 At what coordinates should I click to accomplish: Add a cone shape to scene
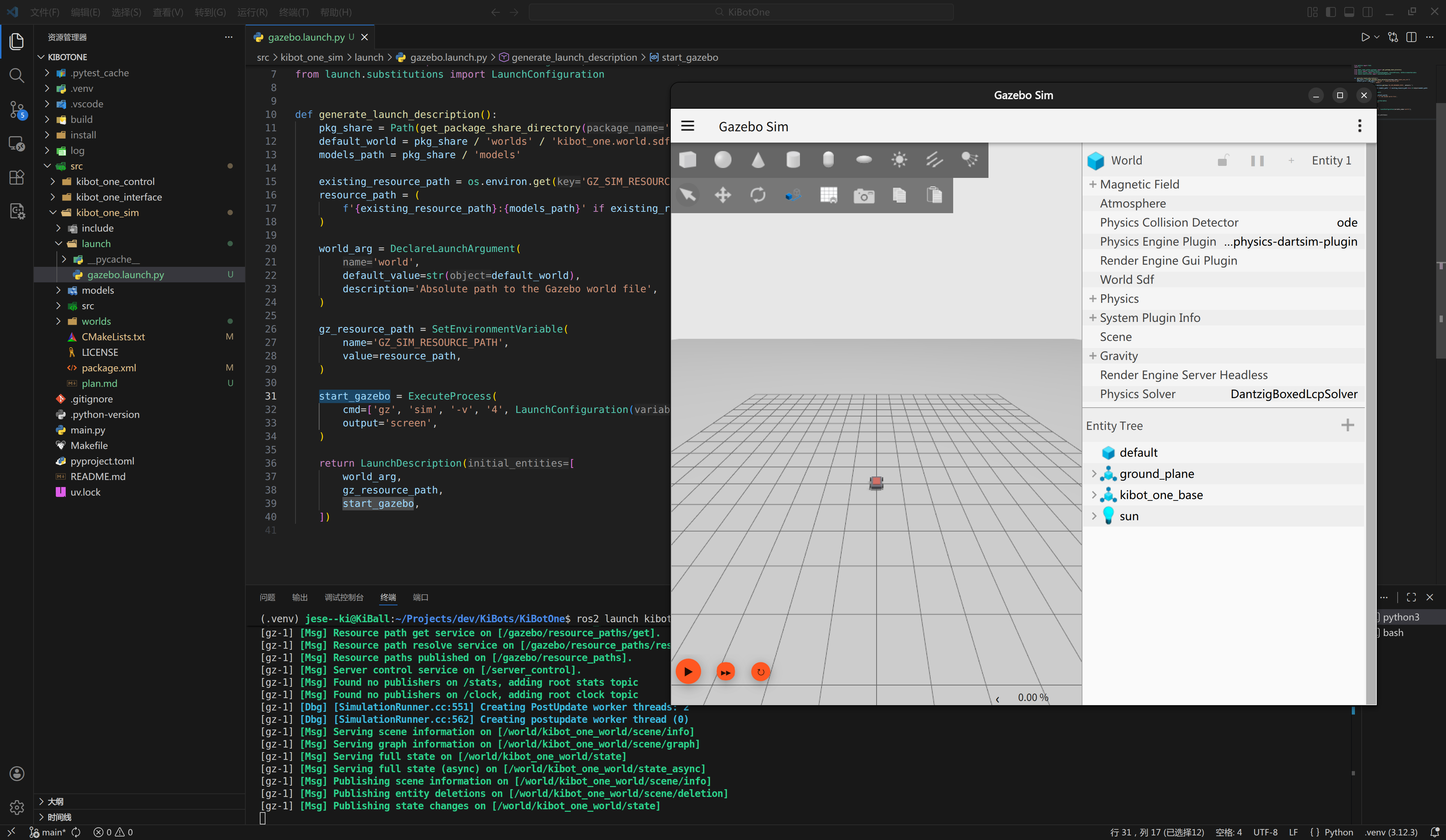tap(758, 160)
